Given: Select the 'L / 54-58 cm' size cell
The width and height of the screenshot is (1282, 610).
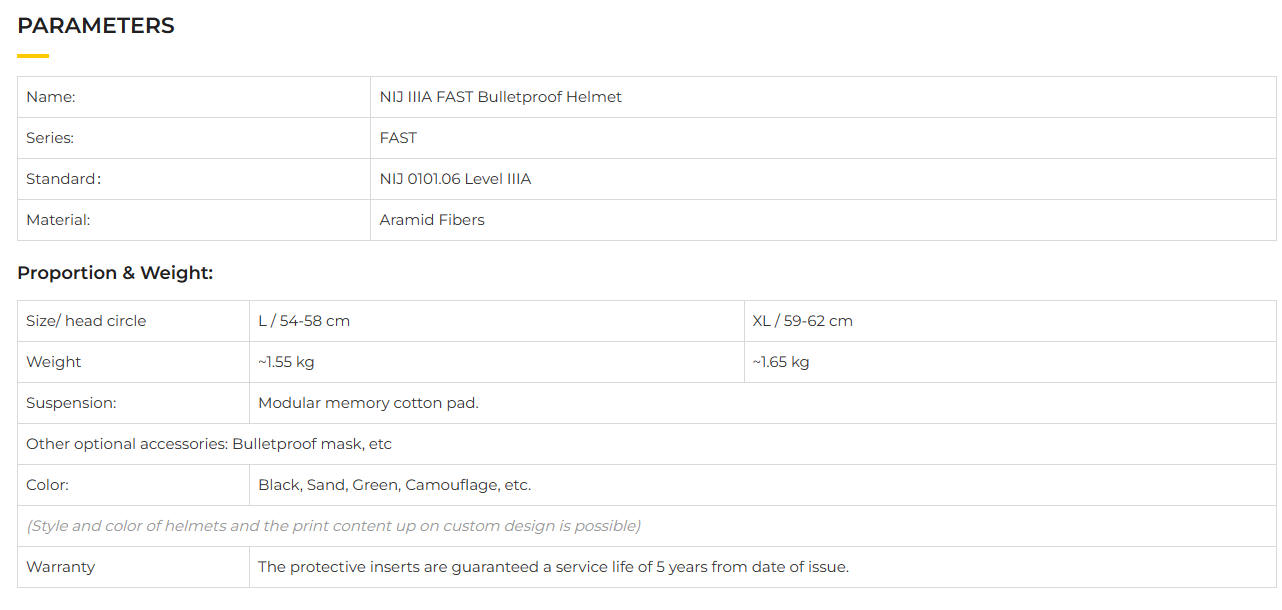Looking at the screenshot, I should coord(304,321).
